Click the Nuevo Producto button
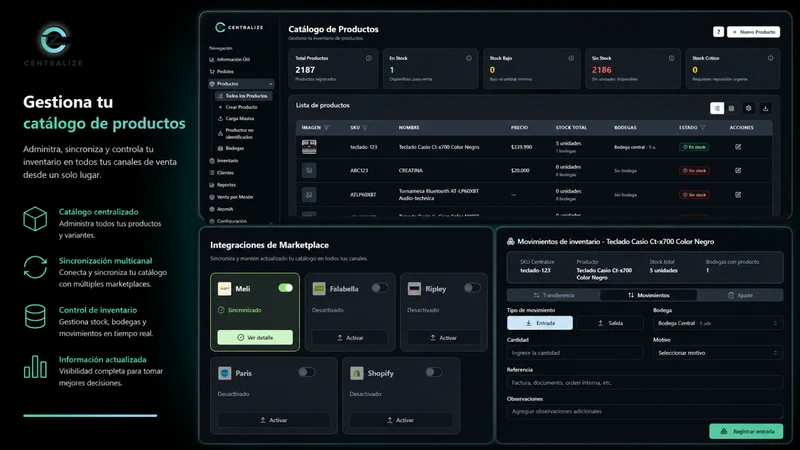Screen dimensions: 800x450 tap(753, 32)
